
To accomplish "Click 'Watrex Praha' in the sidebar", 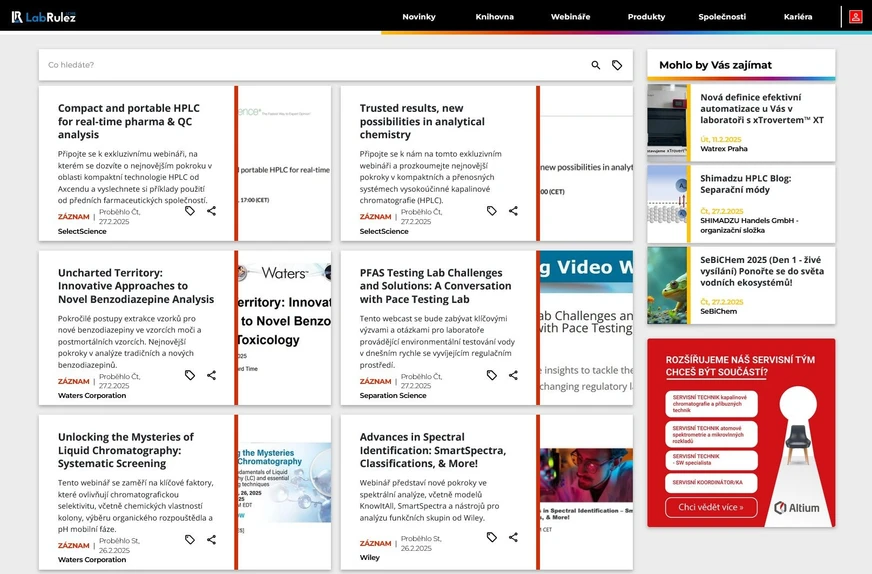I will point(724,149).
